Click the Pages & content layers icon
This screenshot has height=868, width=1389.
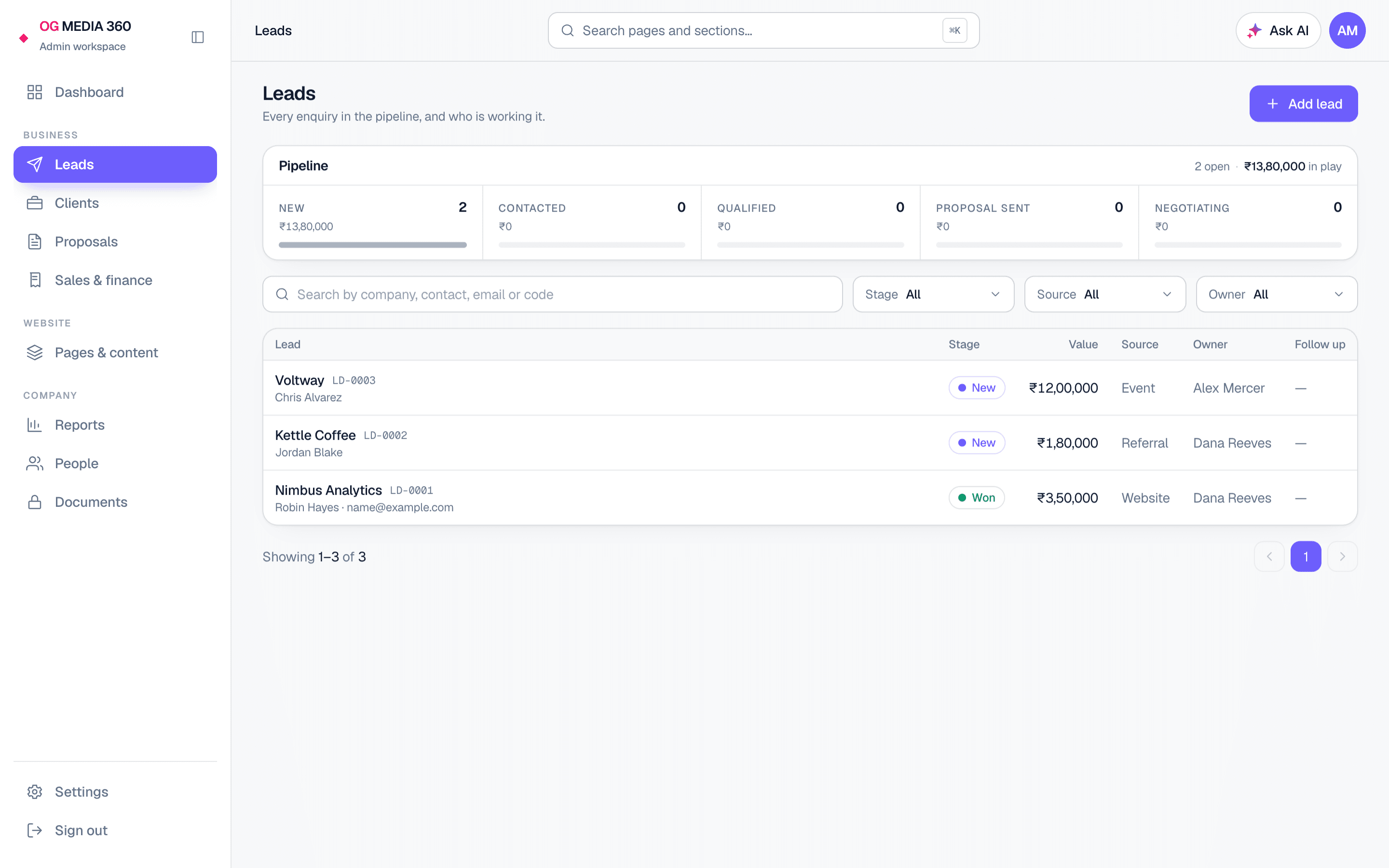click(34, 353)
